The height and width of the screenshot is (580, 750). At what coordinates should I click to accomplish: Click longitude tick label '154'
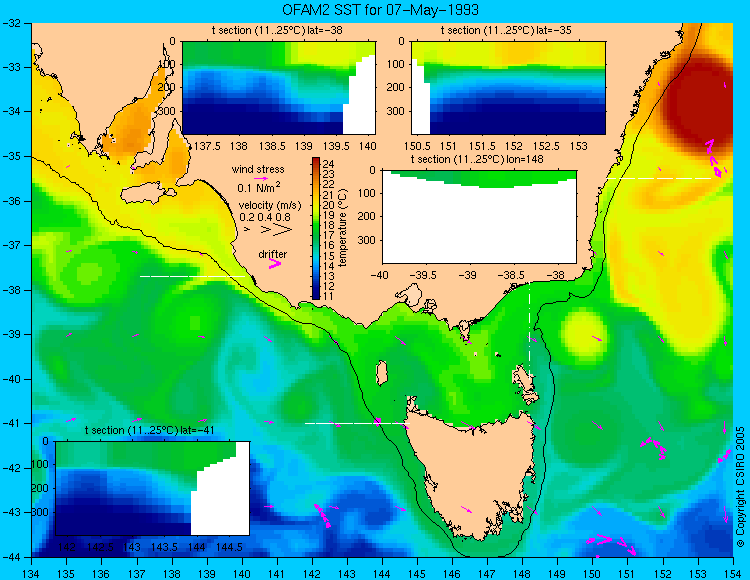[732, 573]
